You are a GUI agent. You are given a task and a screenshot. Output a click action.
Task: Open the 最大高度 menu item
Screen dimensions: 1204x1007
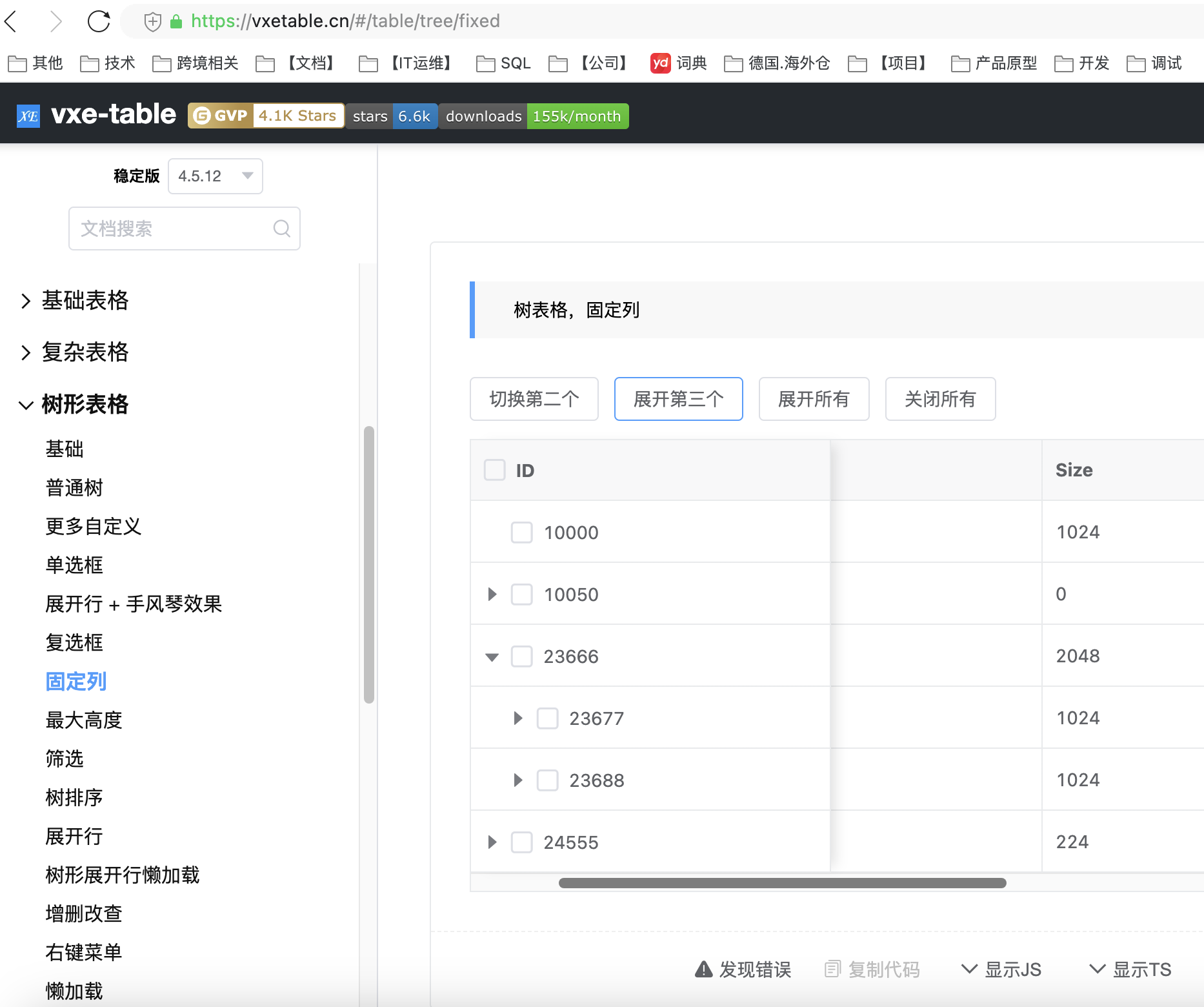coord(84,720)
